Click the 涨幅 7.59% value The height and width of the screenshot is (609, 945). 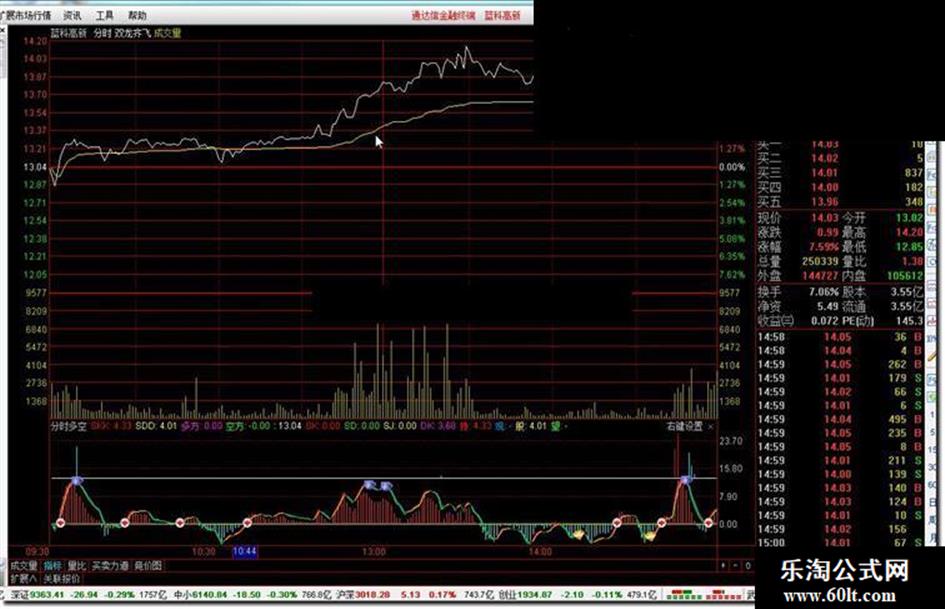824,247
